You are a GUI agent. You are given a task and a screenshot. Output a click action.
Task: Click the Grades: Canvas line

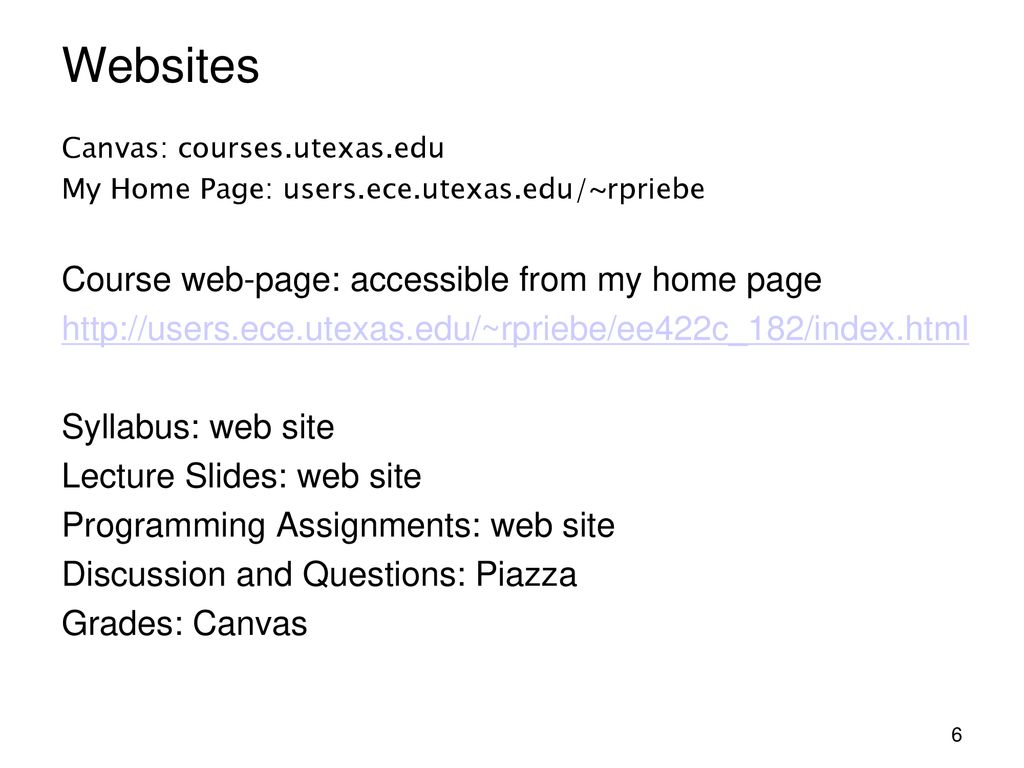coord(184,624)
